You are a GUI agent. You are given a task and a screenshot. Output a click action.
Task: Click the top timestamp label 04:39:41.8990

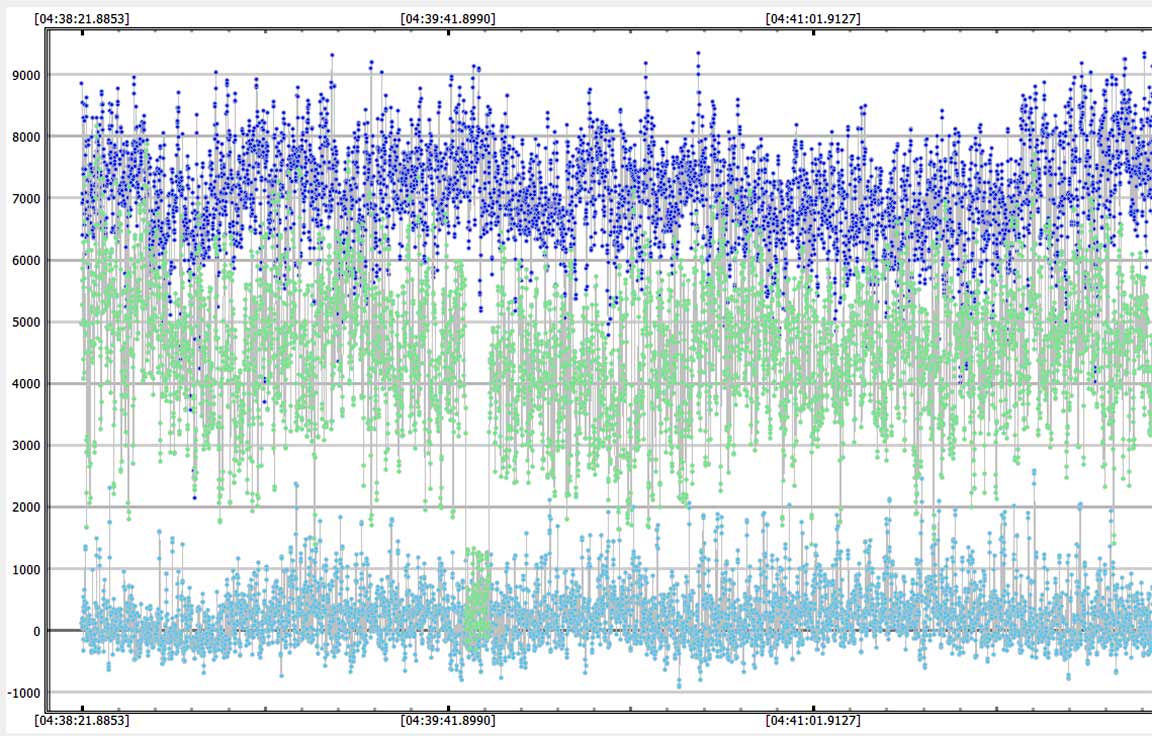click(447, 18)
